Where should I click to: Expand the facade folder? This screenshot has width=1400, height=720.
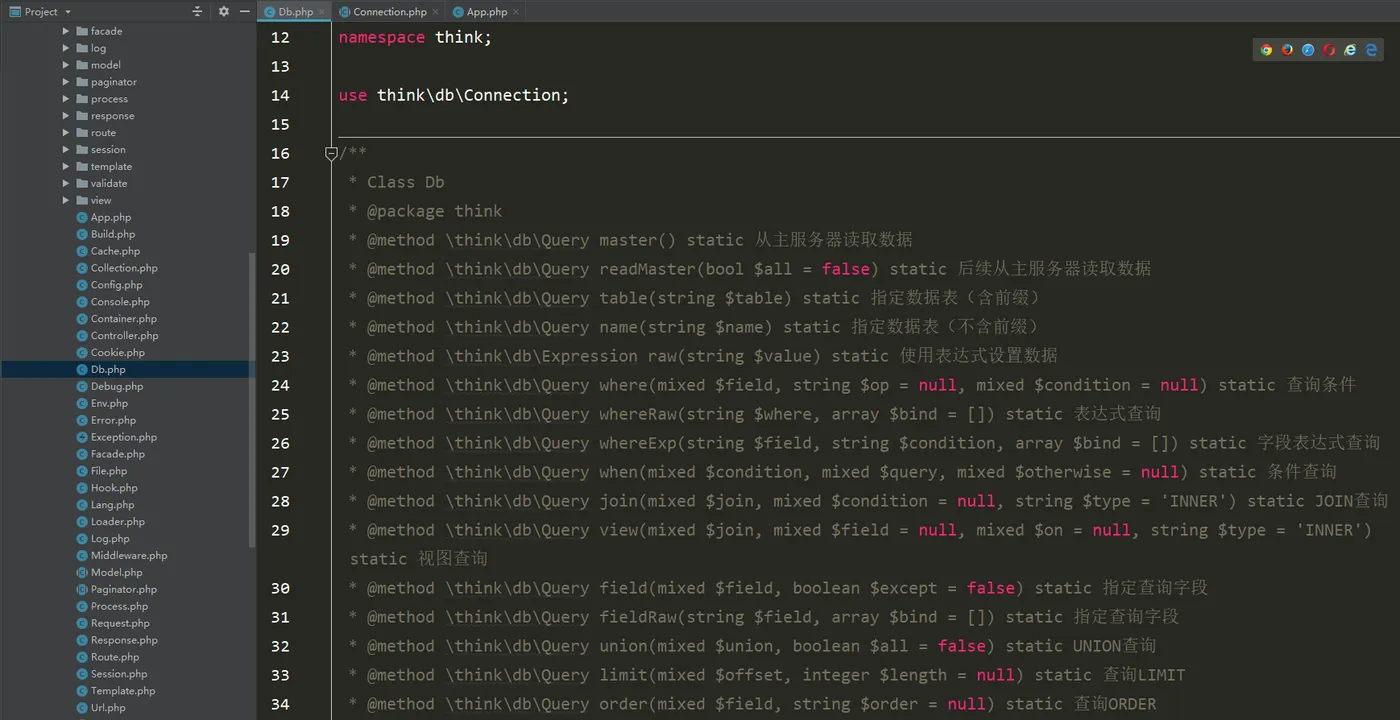(x=66, y=31)
